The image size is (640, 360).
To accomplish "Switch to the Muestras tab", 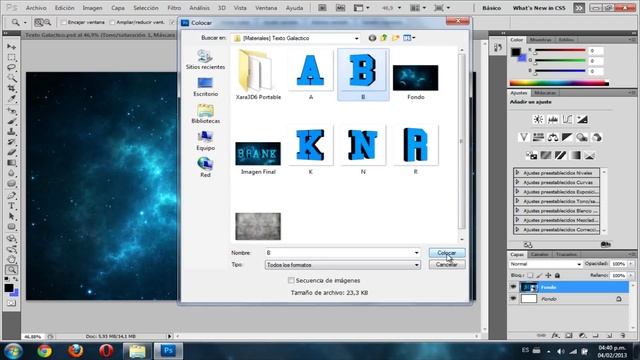I will (x=540, y=40).
